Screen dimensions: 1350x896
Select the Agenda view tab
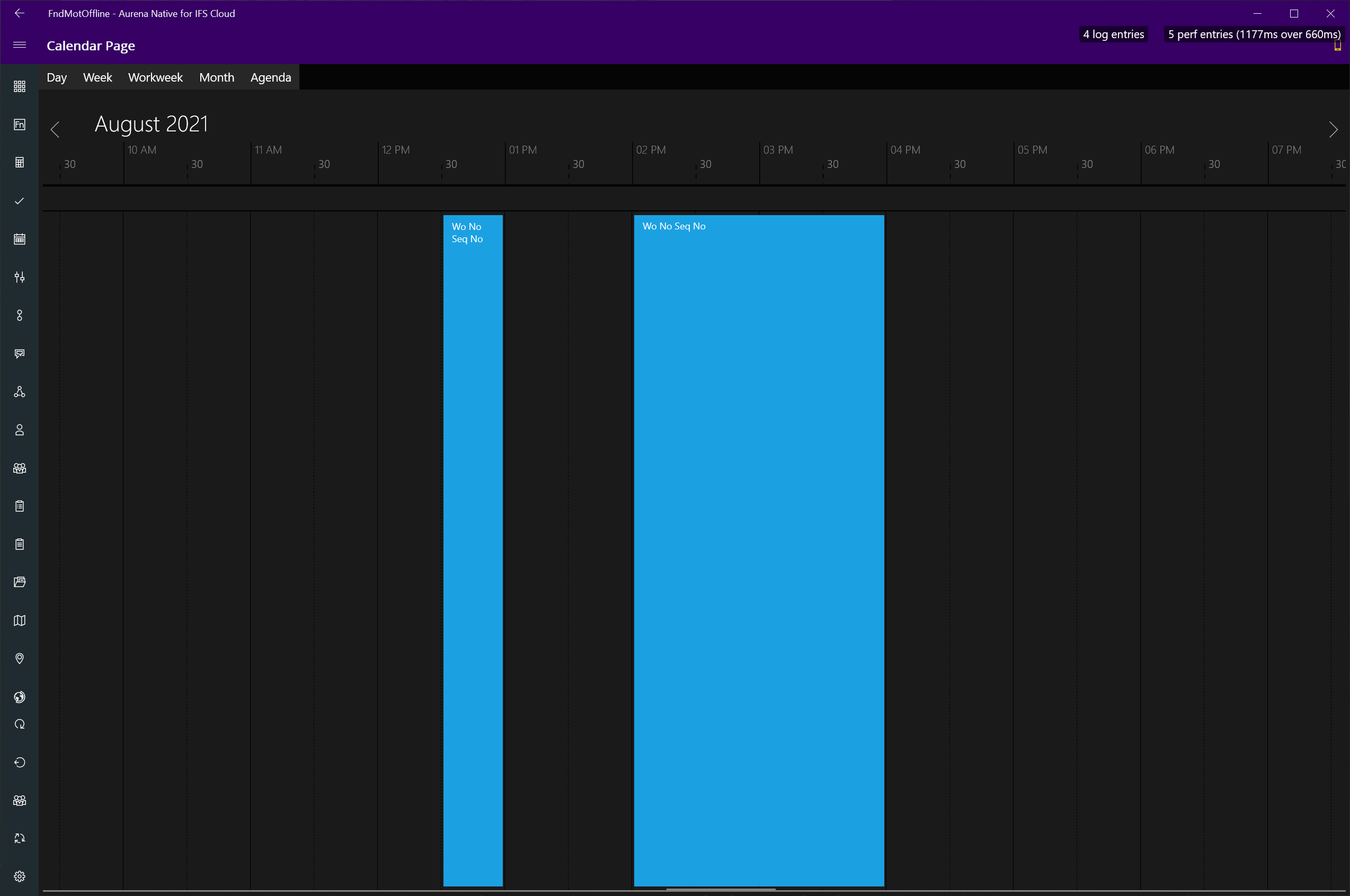point(270,77)
